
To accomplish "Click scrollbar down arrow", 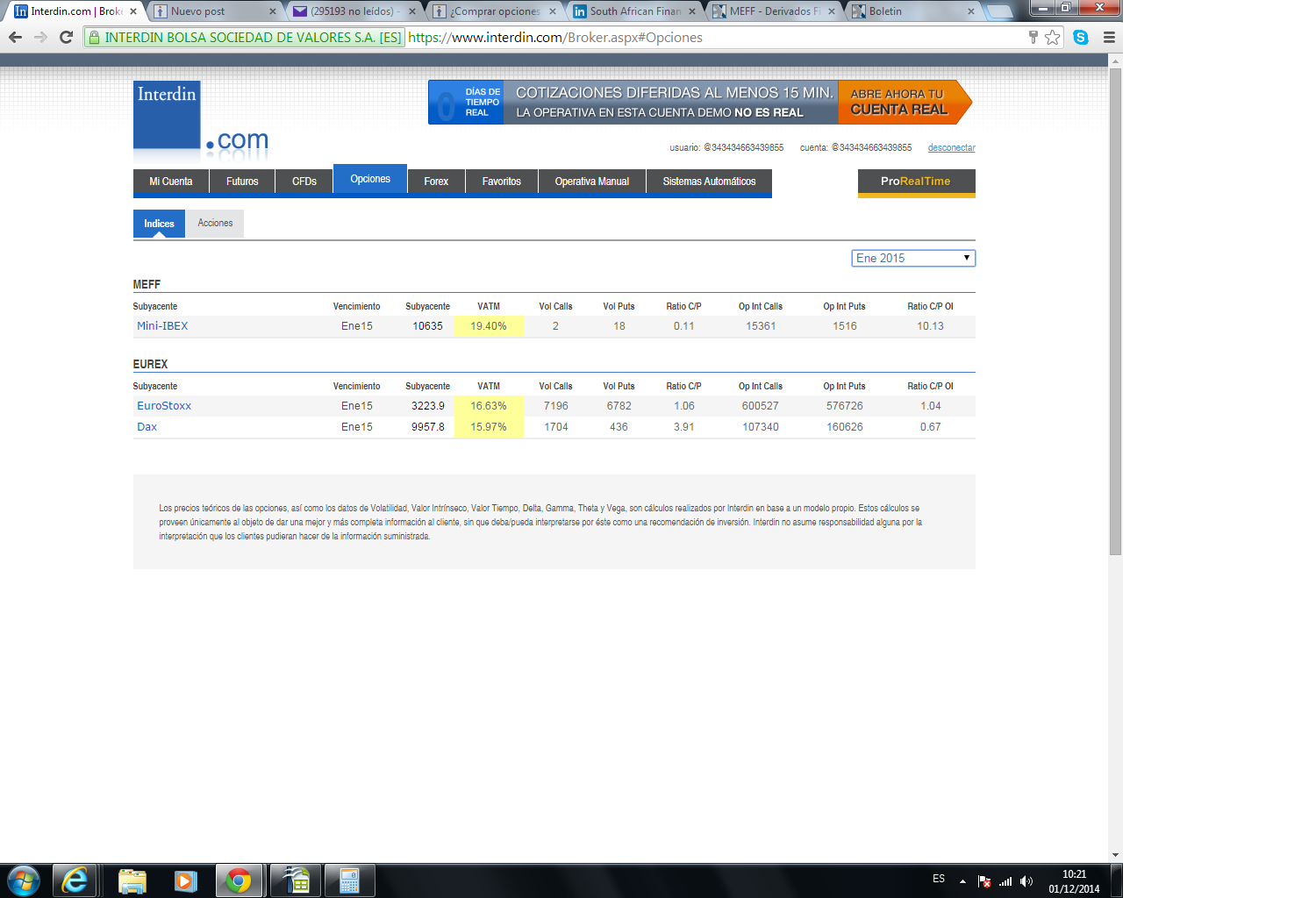I will click(x=1115, y=855).
